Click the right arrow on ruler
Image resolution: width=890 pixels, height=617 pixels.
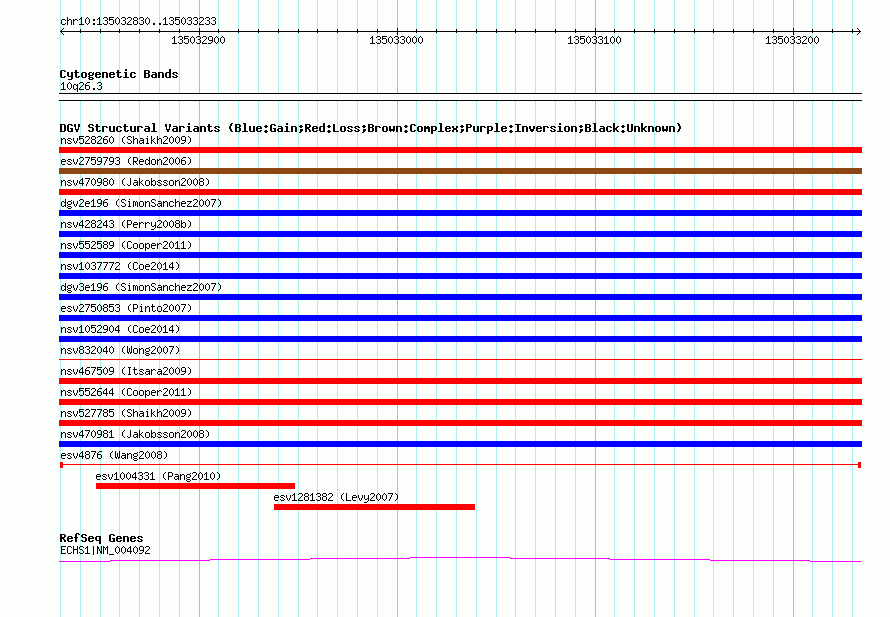[x=858, y=31]
